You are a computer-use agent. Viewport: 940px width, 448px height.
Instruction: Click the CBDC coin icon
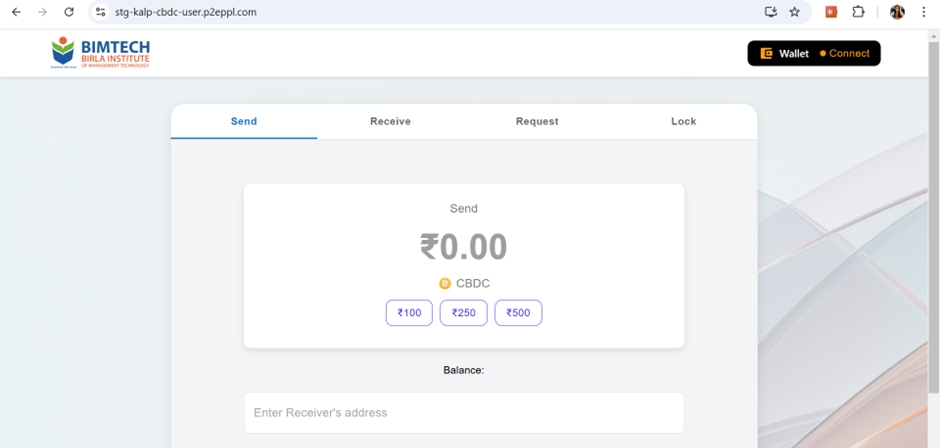445,283
